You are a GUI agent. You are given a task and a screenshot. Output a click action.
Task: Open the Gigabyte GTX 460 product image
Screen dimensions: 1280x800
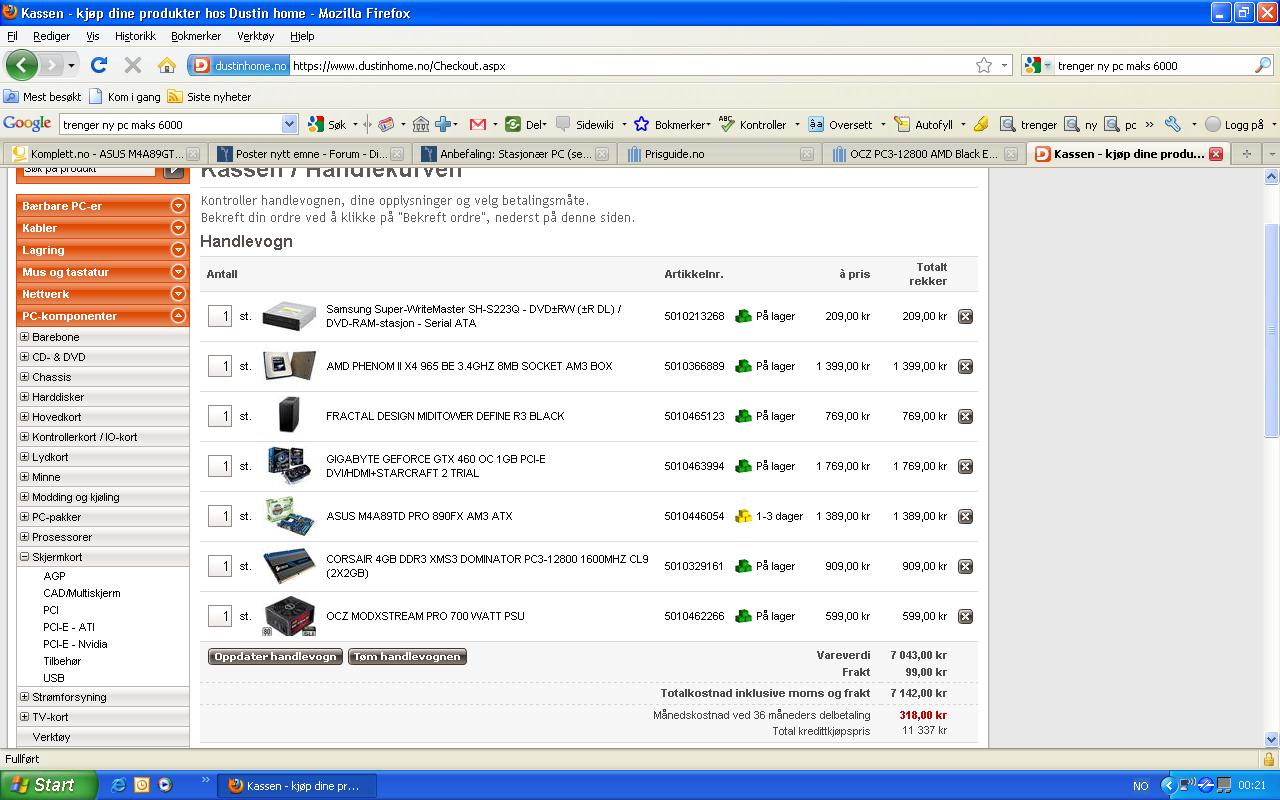(x=289, y=466)
